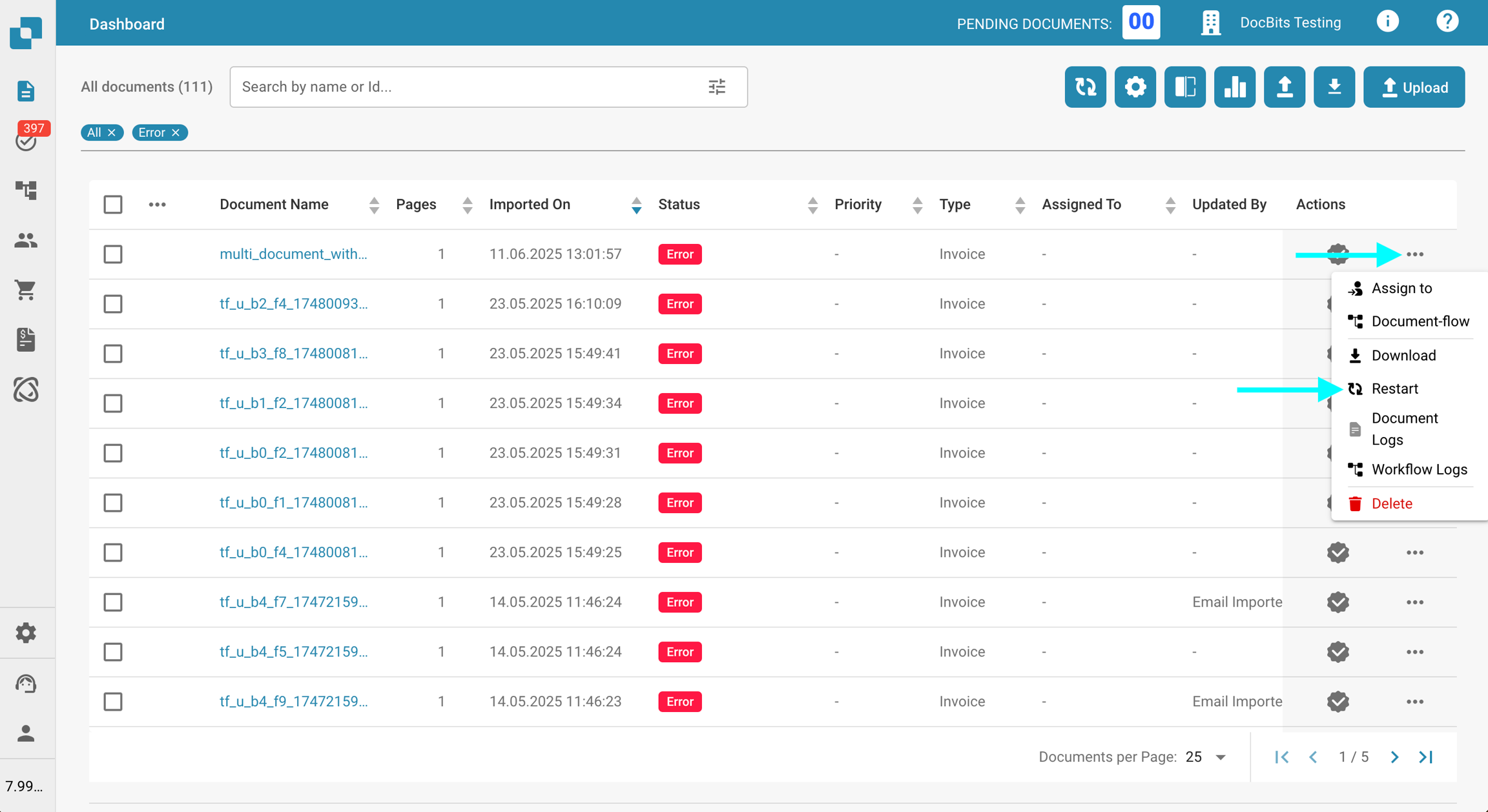Screen dimensions: 1488x812
Task: Open tf_u_b2_f4_17480093 document link
Action: tap(293, 304)
